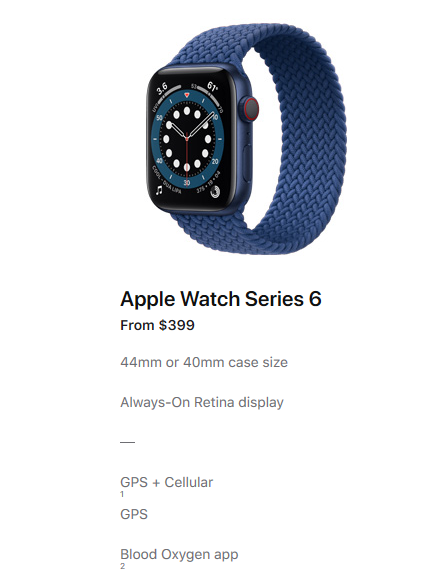Image resolution: width=427 pixels, height=578 pixels.
Task: Click the red triangle marker atop the dial
Action: pos(187,95)
